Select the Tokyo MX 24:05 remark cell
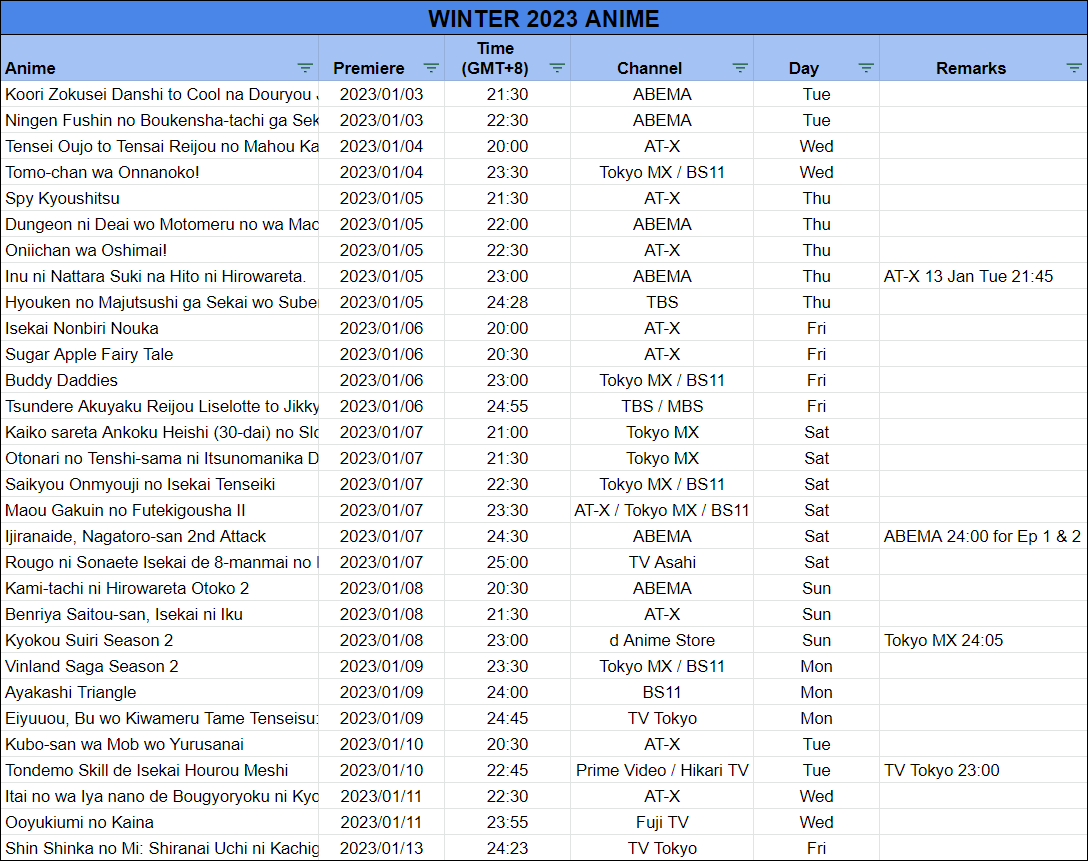1088x861 pixels. pos(983,640)
